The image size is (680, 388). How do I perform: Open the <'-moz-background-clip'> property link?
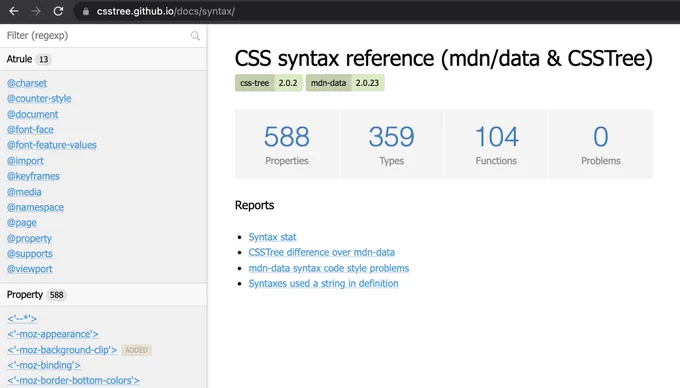tap(62, 350)
